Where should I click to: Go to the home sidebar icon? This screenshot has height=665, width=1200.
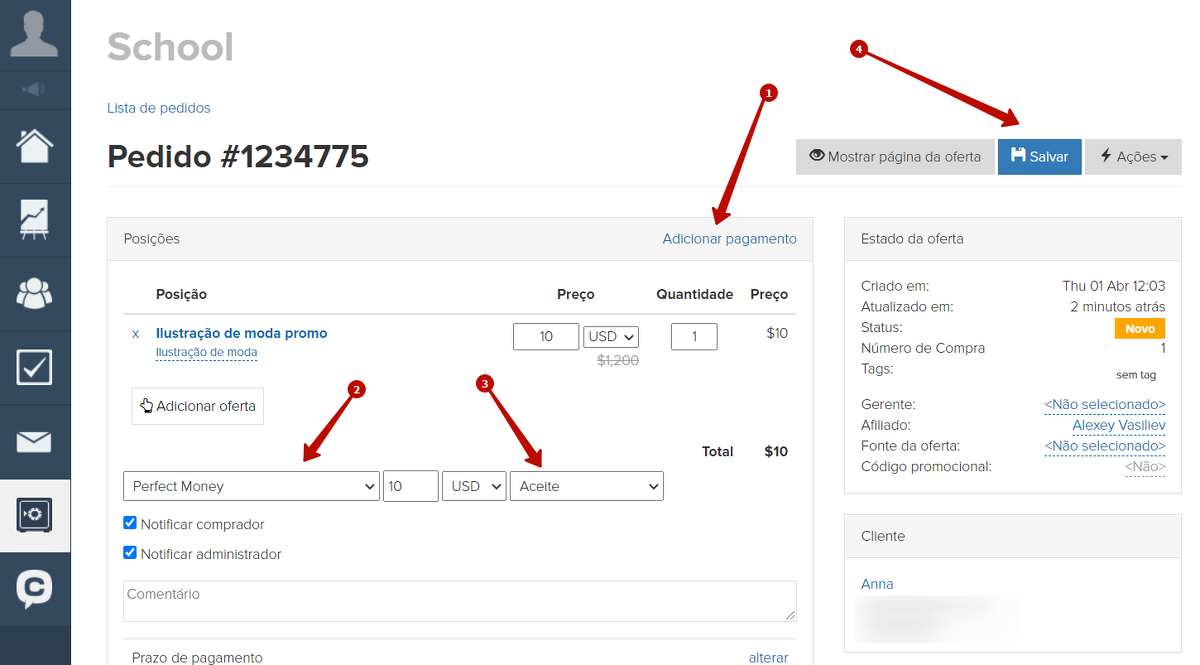(x=34, y=146)
